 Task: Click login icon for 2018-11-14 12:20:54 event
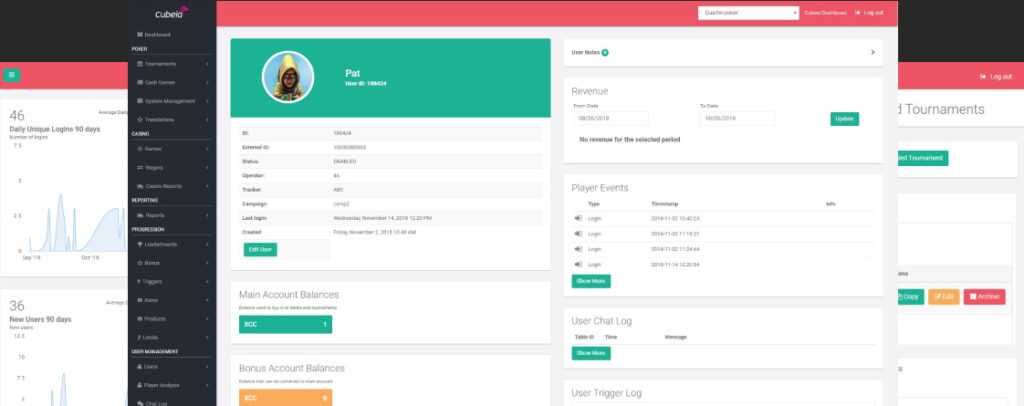tap(578, 264)
